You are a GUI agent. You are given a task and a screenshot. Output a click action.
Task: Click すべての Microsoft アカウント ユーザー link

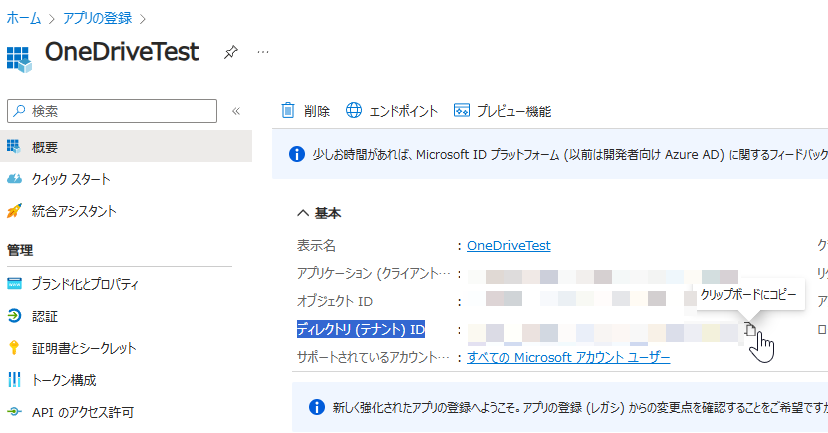[568, 357]
